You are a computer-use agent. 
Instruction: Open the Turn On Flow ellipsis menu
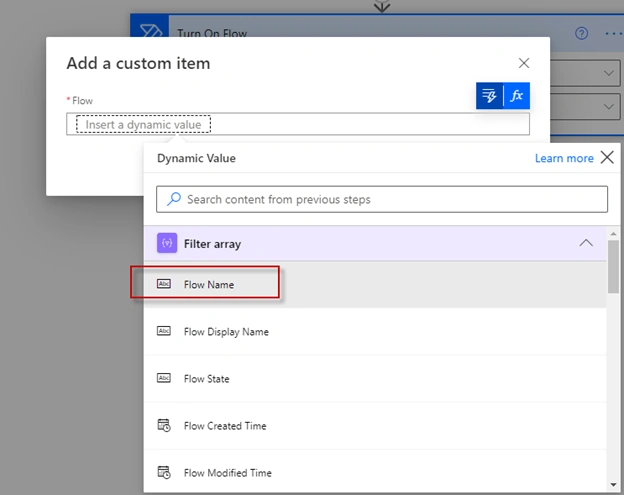point(614,33)
